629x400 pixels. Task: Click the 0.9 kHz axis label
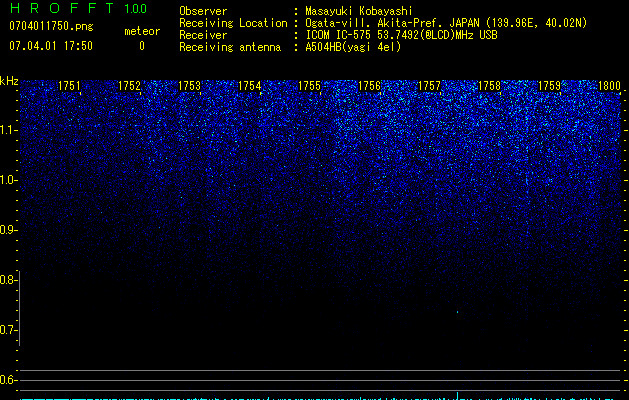click(7, 230)
